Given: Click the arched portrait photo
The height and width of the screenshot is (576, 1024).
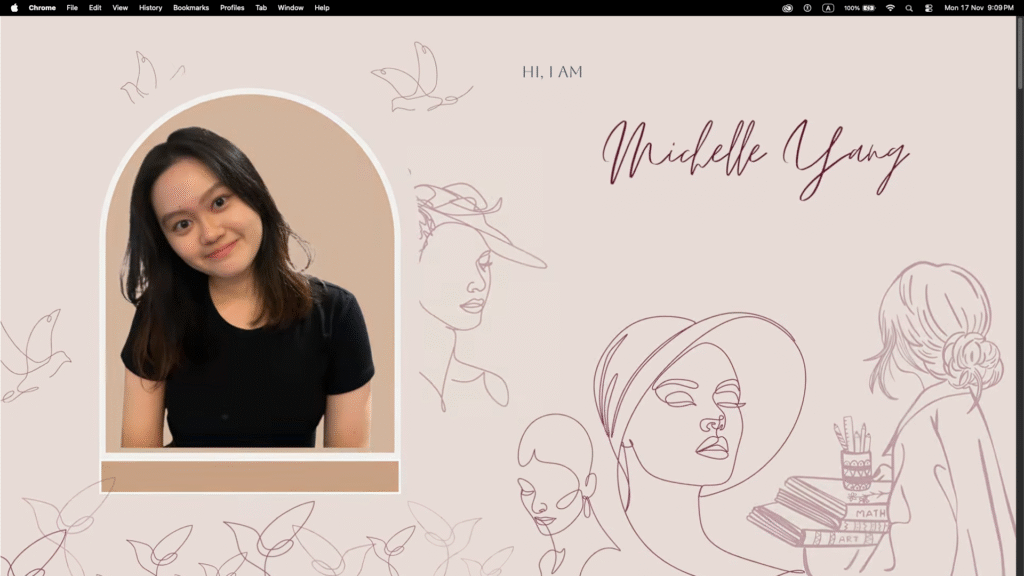Looking at the screenshot, I should tap(249, 290).
